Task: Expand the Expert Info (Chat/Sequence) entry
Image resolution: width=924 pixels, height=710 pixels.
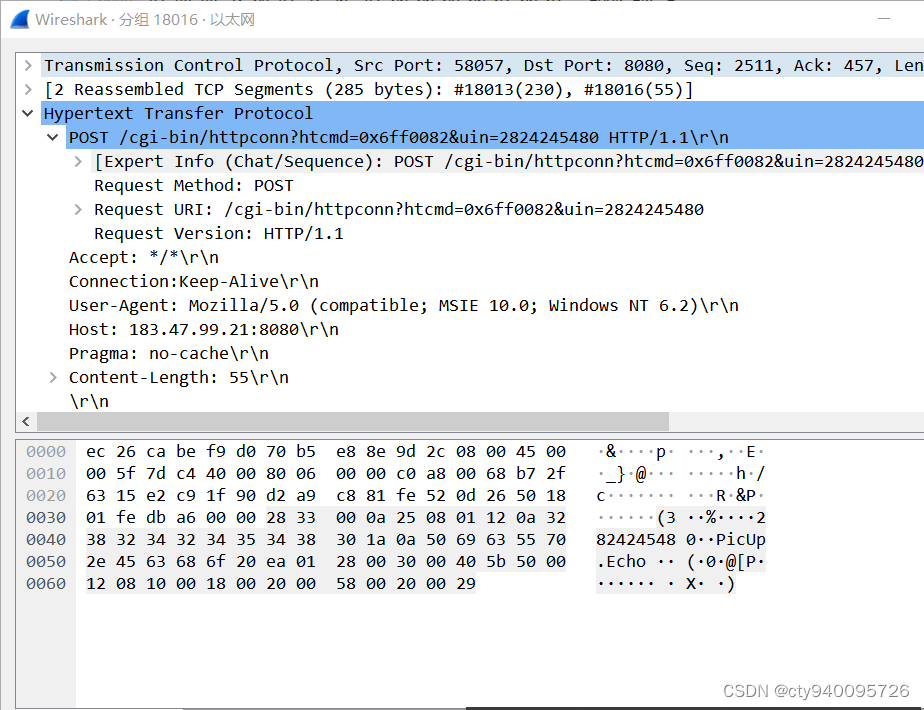Action: tap(78, 161)
